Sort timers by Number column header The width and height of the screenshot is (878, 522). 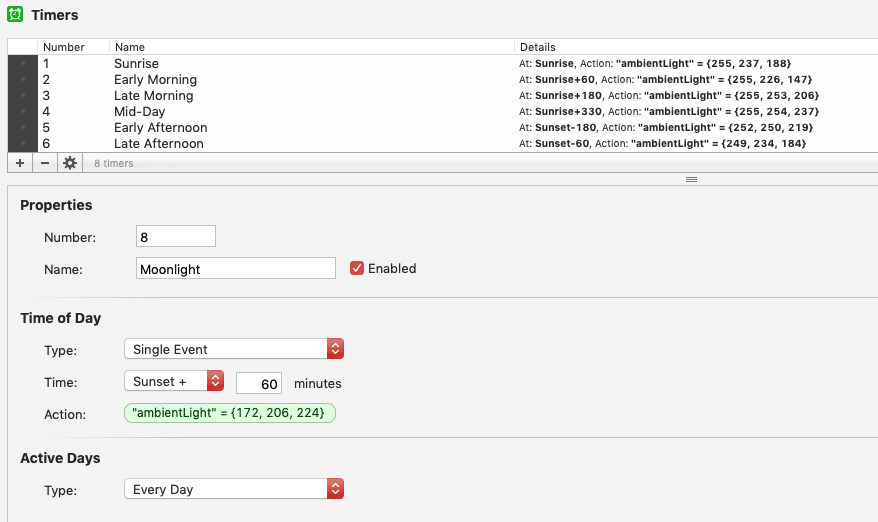pos(64,47)
